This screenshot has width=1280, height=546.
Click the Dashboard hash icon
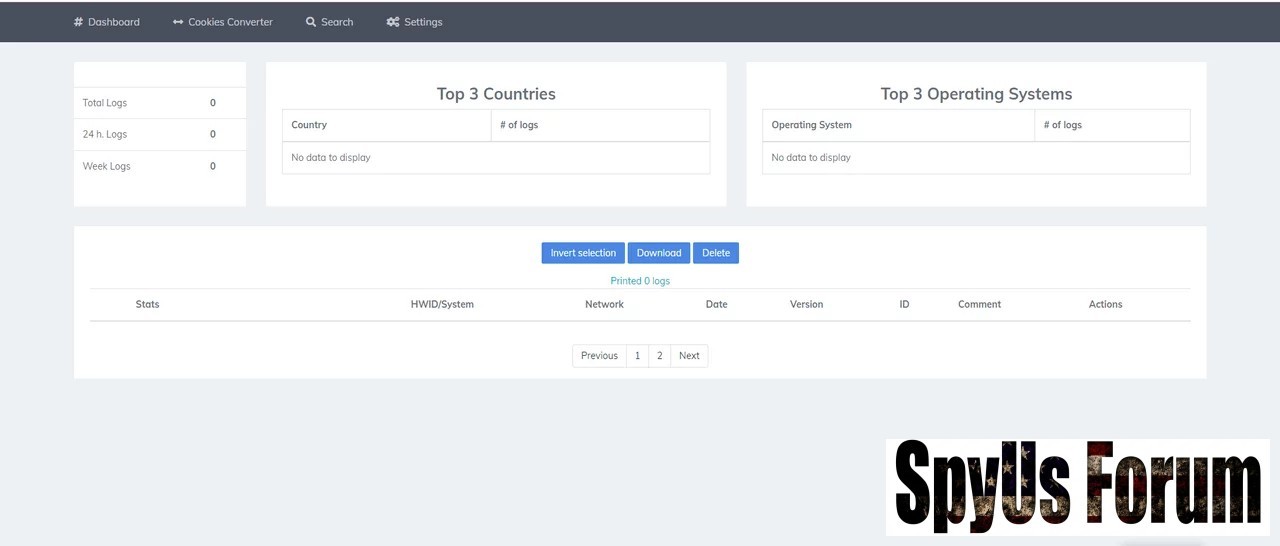coord(78,22)
